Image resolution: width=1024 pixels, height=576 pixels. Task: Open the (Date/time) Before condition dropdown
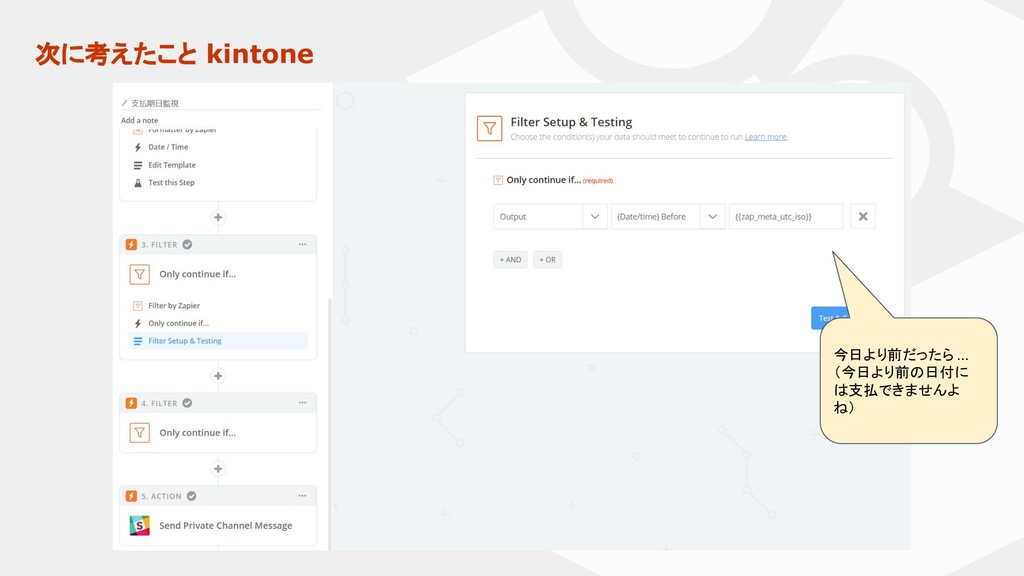(x=667, y=217)
